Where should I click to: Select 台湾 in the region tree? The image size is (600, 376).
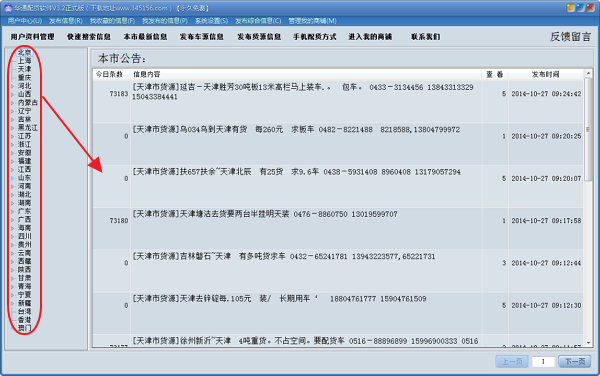coord(24,312)
